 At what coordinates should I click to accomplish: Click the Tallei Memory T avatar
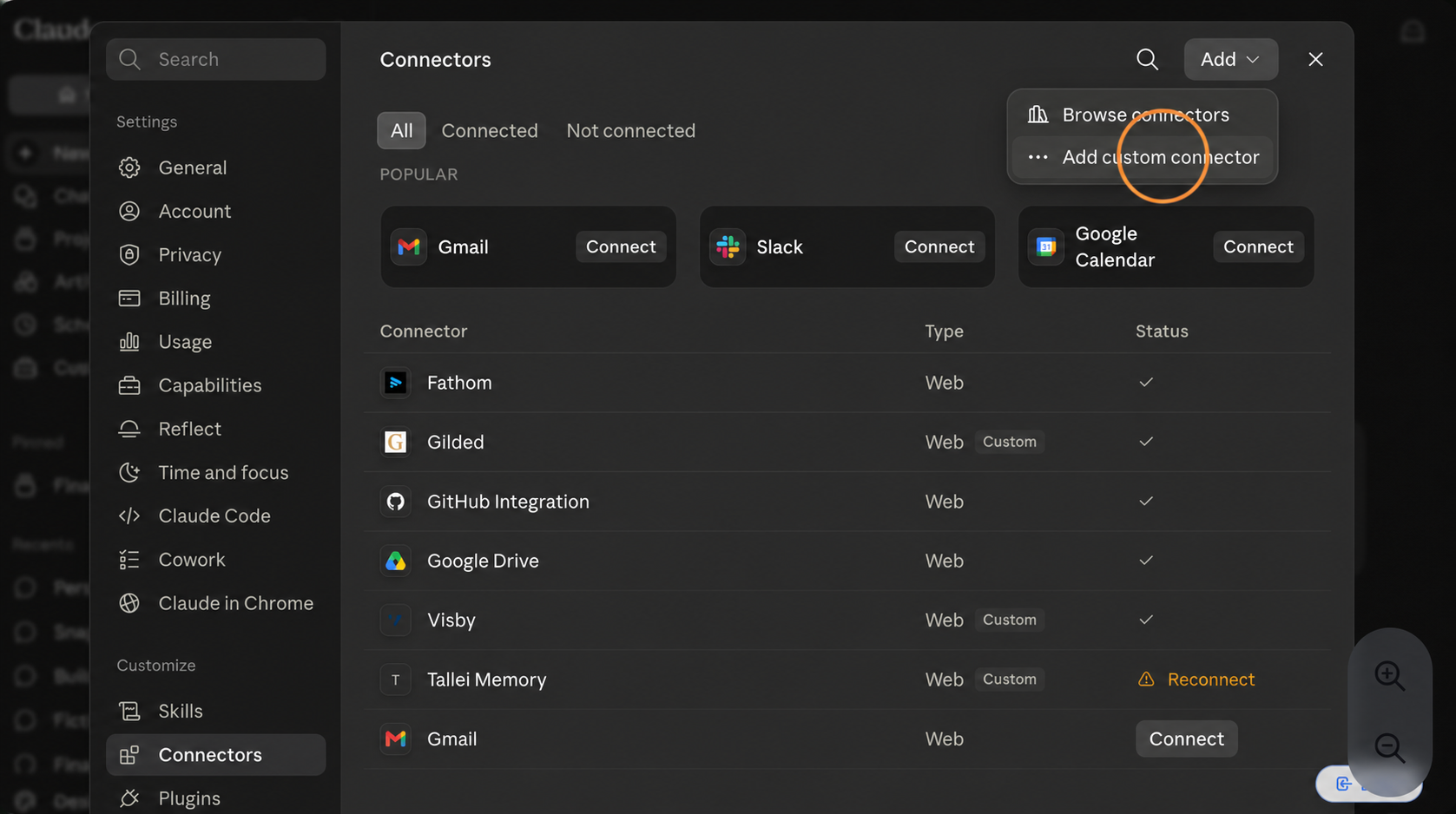[396, 679]
